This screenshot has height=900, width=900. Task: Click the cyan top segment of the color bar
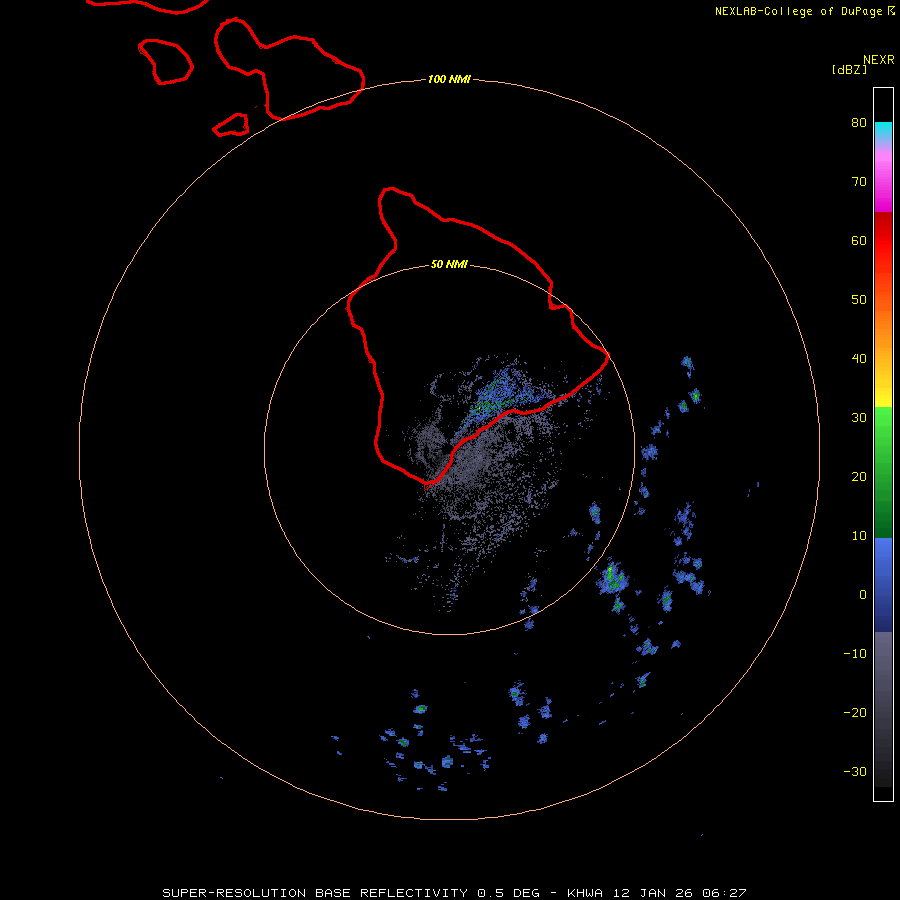883,131
